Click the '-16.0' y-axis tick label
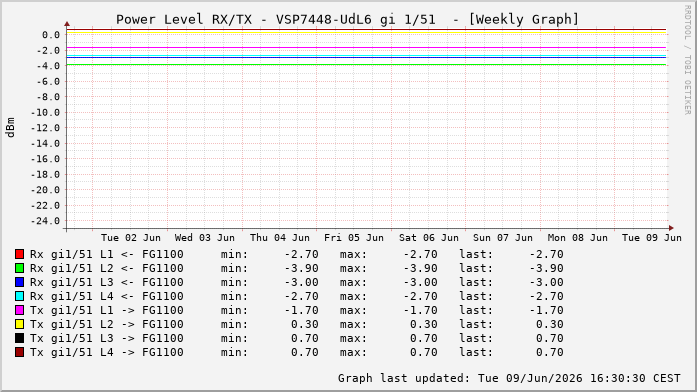697x392 pixels. coord(45,159)
